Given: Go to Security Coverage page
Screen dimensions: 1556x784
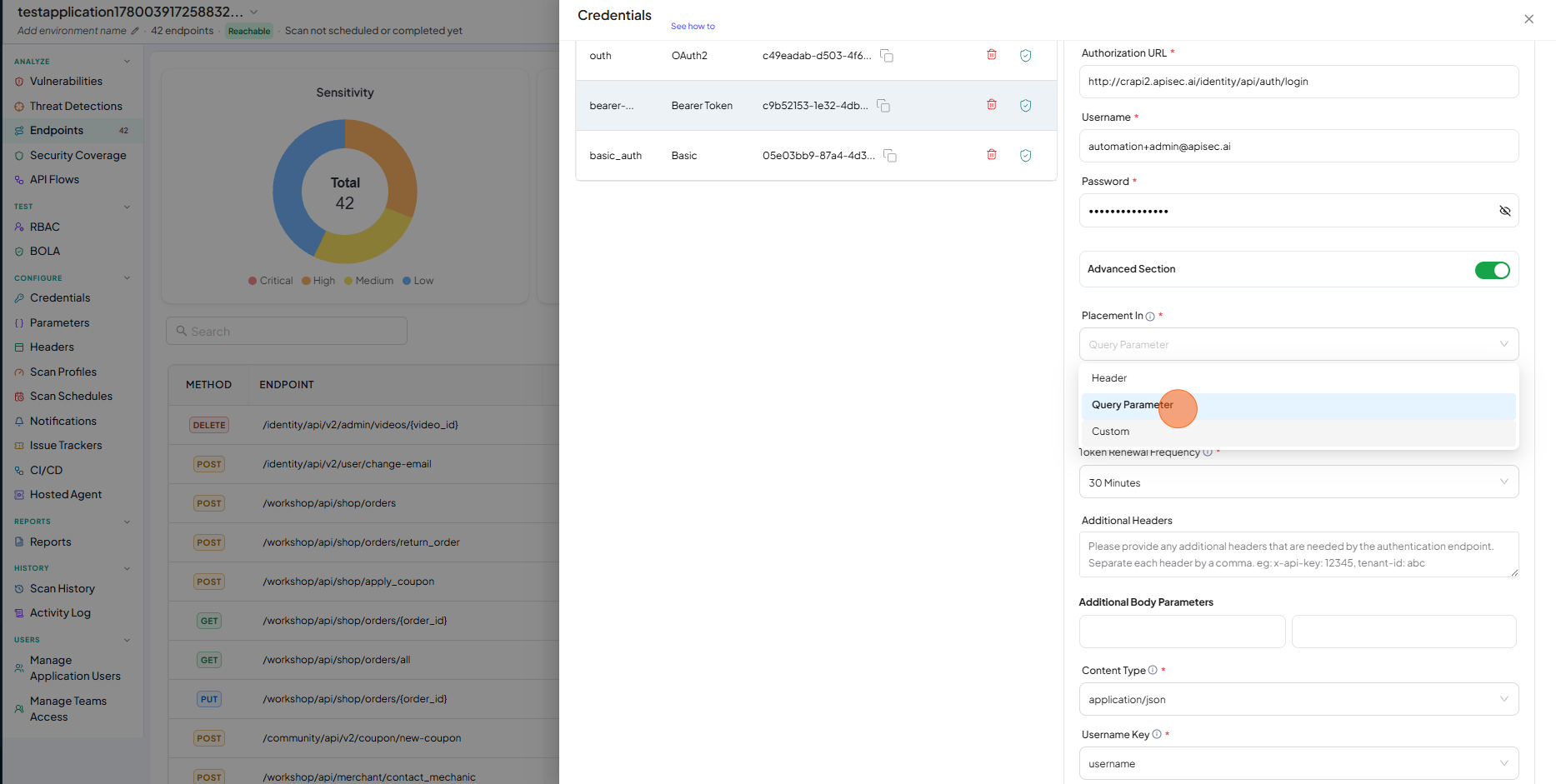Looking at the screenshot, I should point(78,156).
